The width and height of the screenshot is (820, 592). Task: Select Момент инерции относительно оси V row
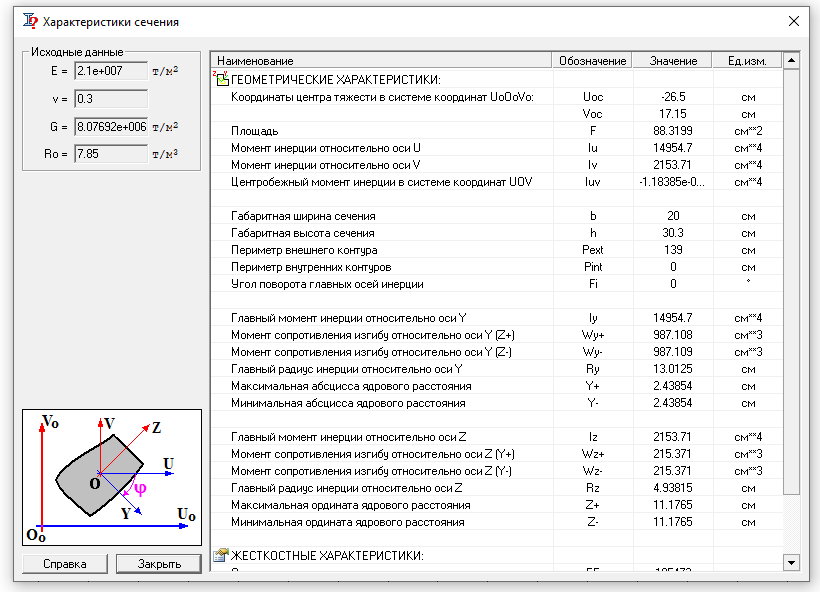tap(497, 165)
